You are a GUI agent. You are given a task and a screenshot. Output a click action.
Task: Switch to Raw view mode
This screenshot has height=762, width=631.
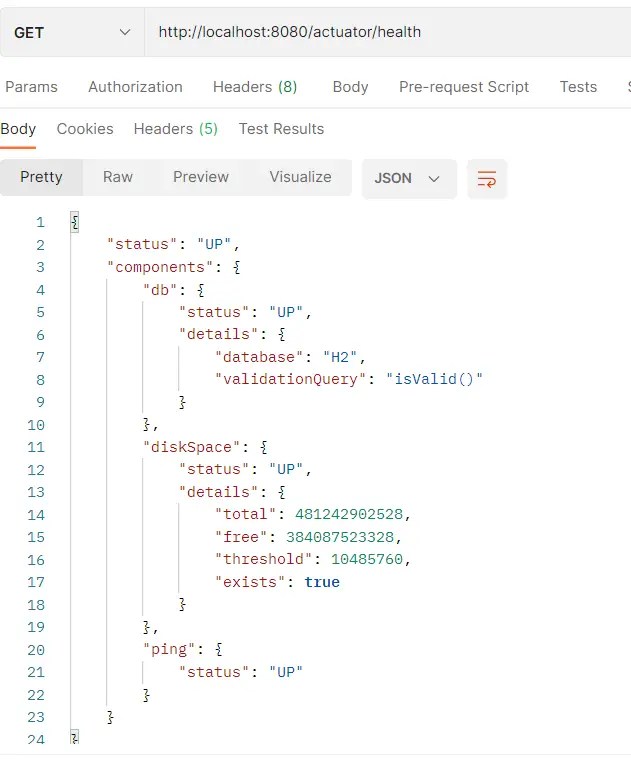[x=118, y=177]
